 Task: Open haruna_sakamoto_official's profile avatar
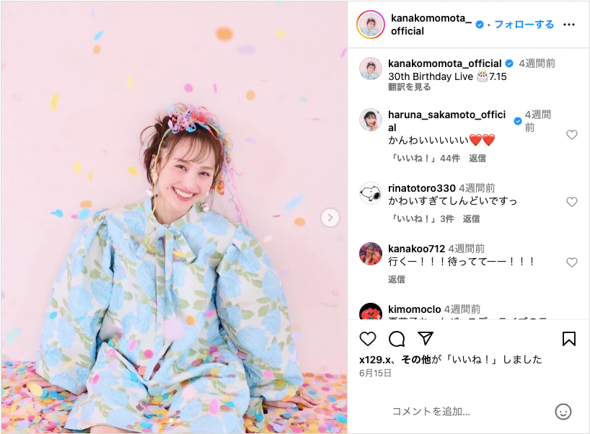click(x=371, y=120)
